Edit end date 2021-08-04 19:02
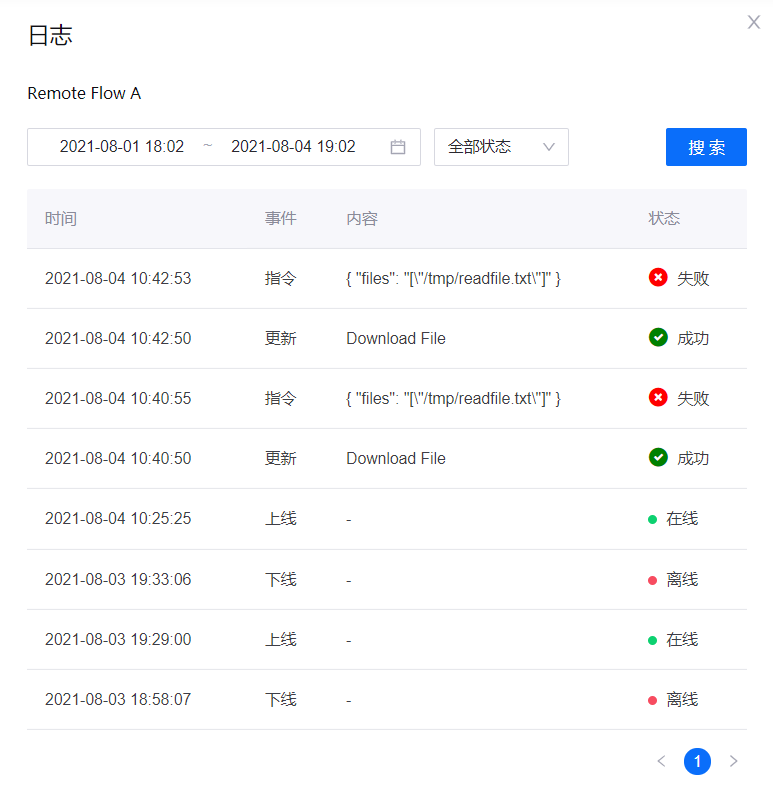Viewport: 773px width, 800px height. click(x=293, y=147)
